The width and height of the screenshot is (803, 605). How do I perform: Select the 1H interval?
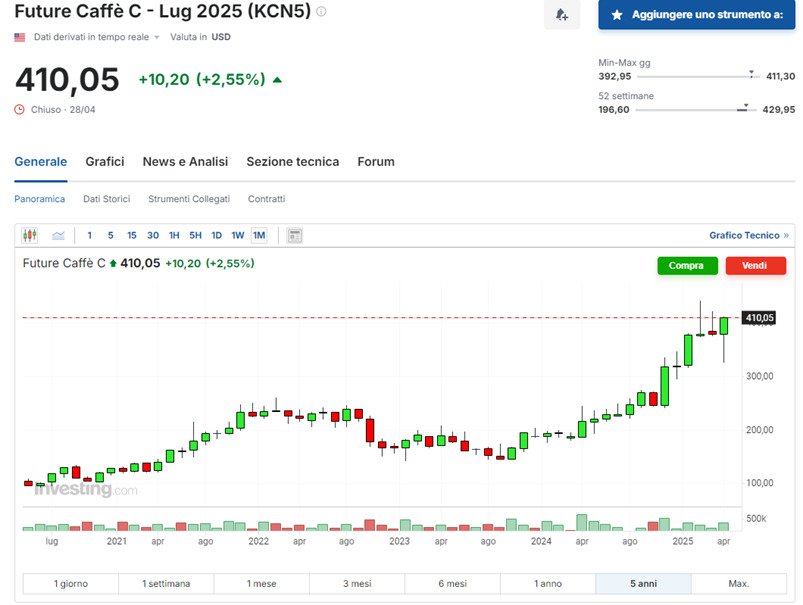pyautogui.click(x=174, y=236)
